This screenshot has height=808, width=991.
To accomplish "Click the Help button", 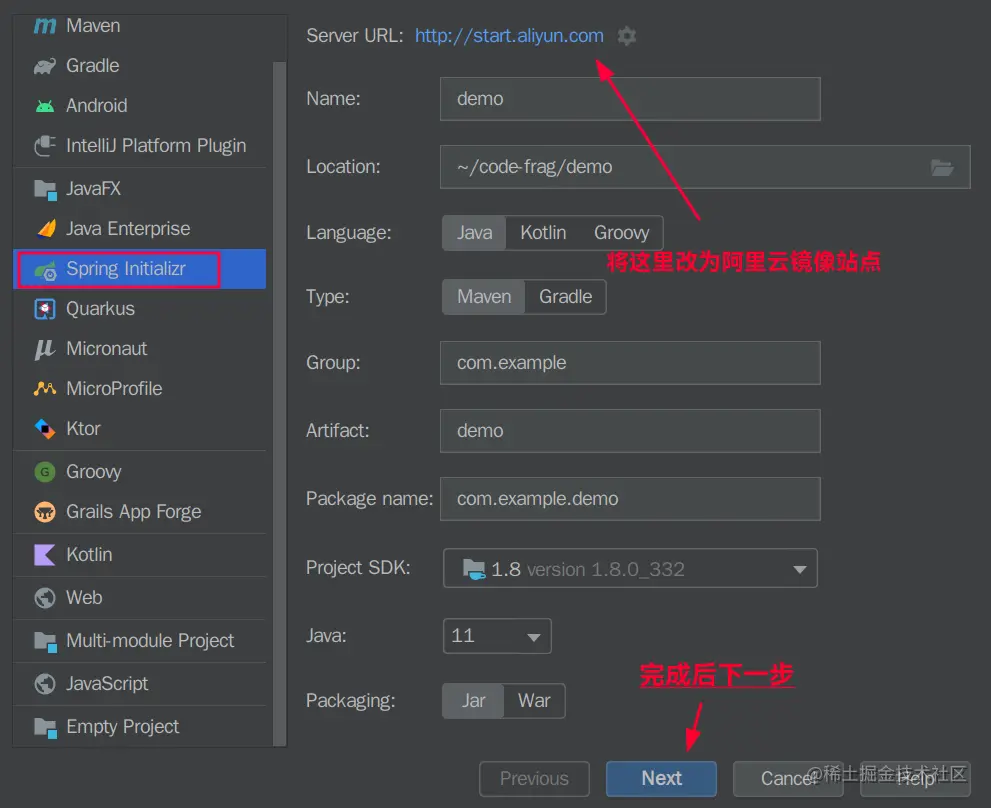I will (915, 778).
